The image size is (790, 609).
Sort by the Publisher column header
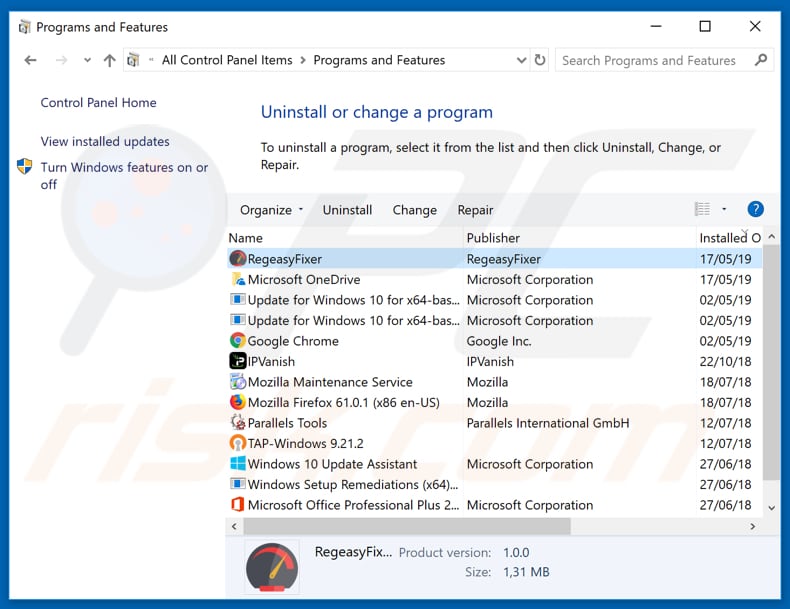[x=579, y=238]
